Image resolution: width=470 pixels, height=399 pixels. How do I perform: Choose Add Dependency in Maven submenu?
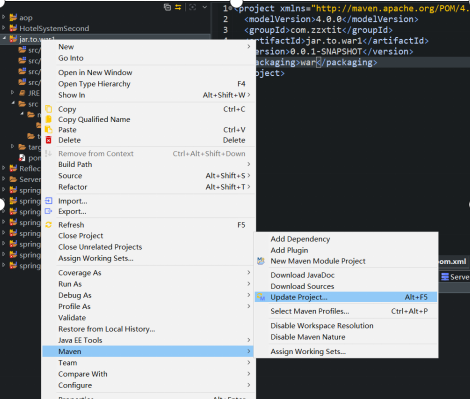[300, 239]
